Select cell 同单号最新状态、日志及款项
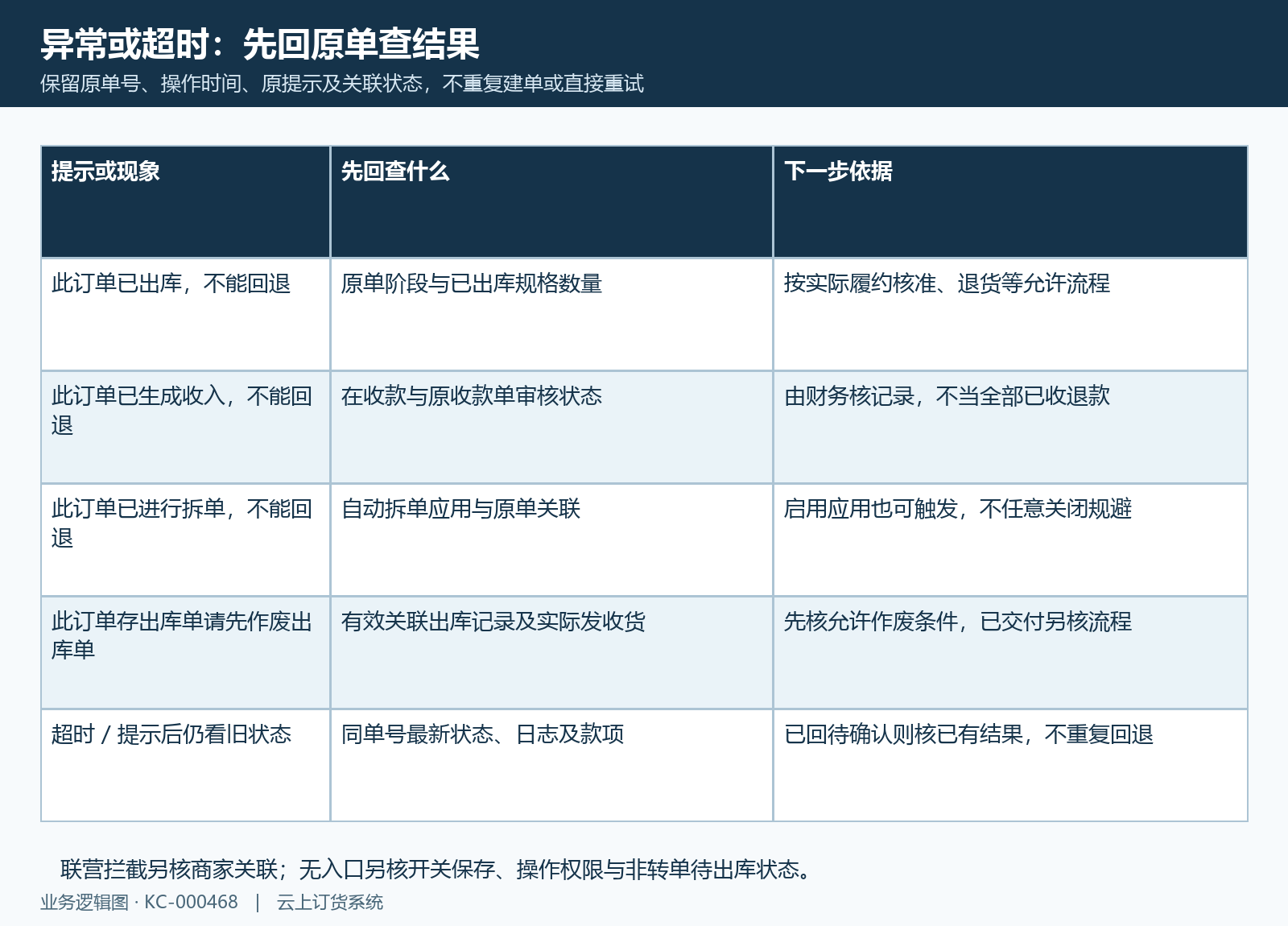1288x926 pixels. (x=551, y=766)
